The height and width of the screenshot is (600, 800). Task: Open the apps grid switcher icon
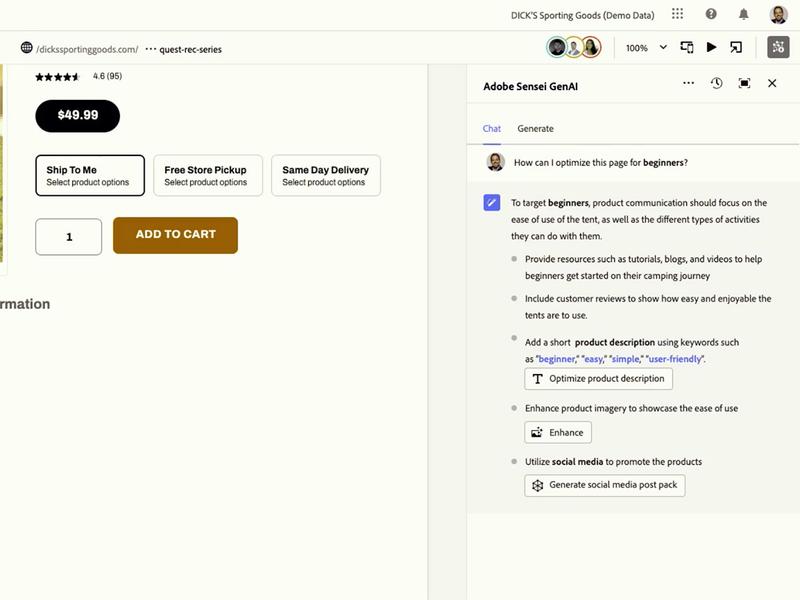pyautogui.click(x=677, y=14)
